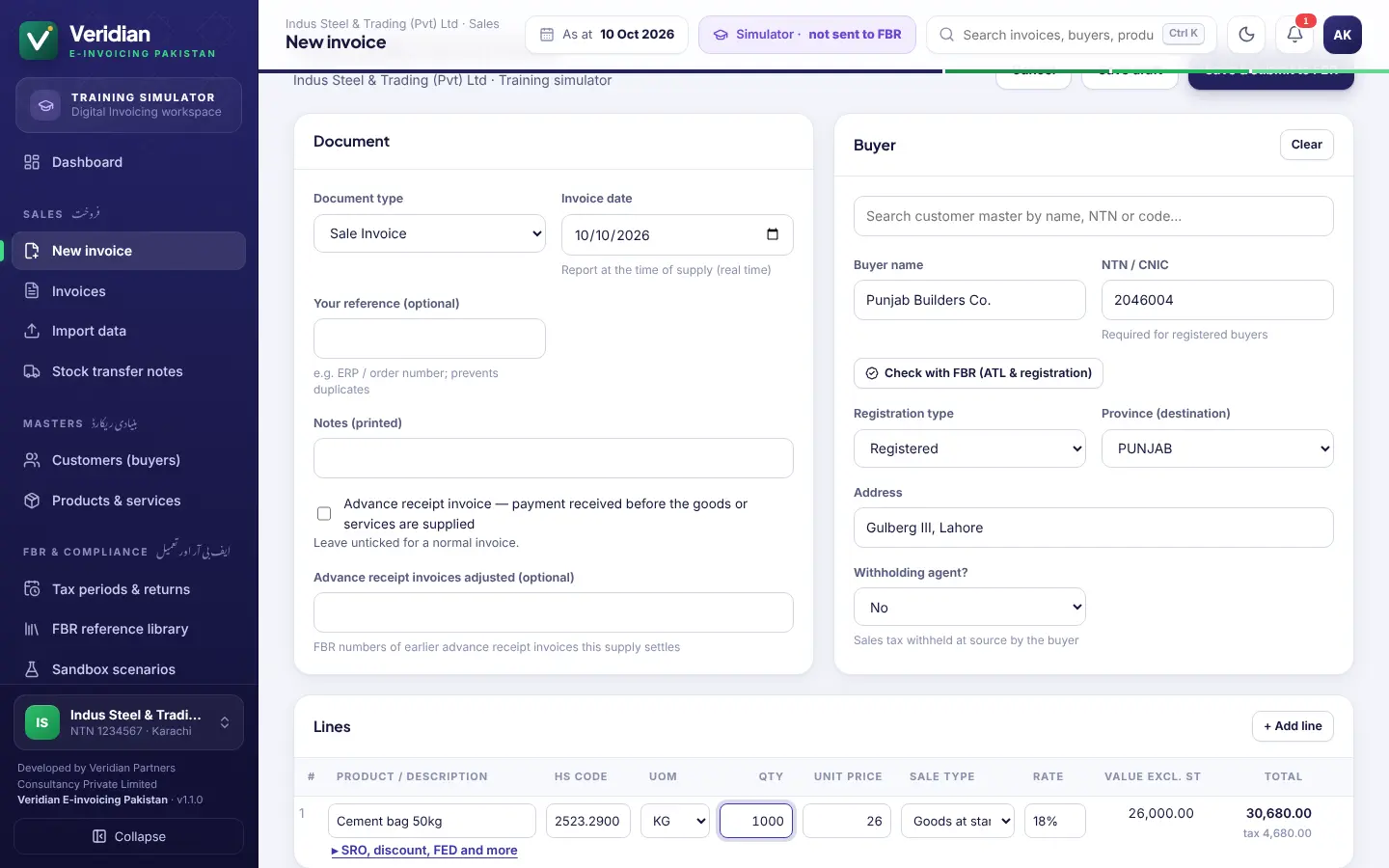Click the + Add line button

pyautogui.click(x=1293, y=726)
